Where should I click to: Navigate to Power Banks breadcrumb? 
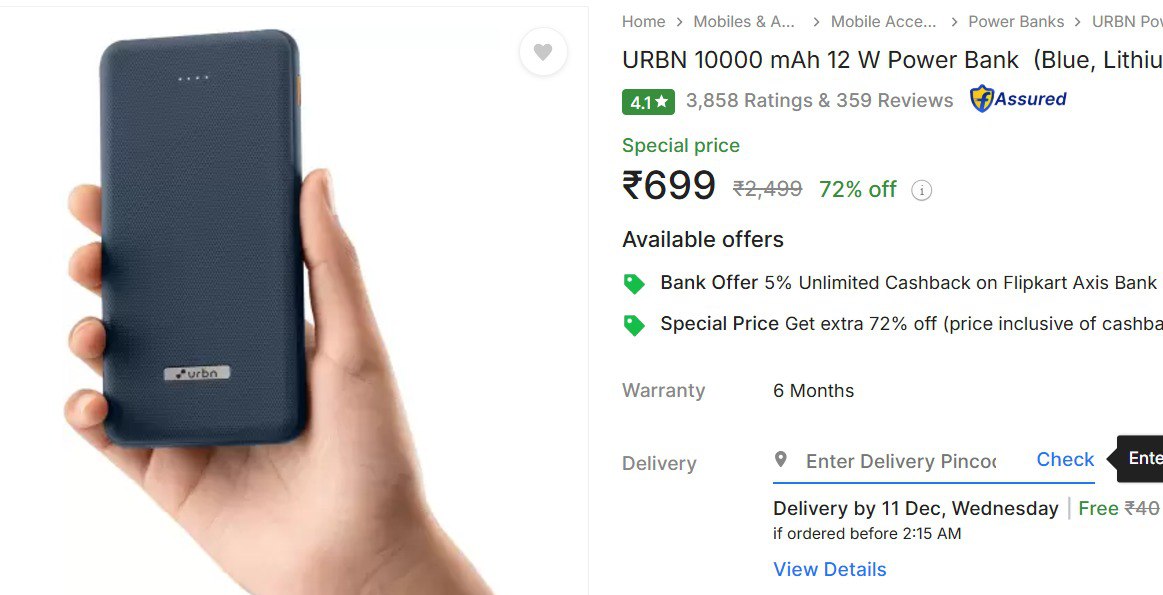coord(1016,21)
